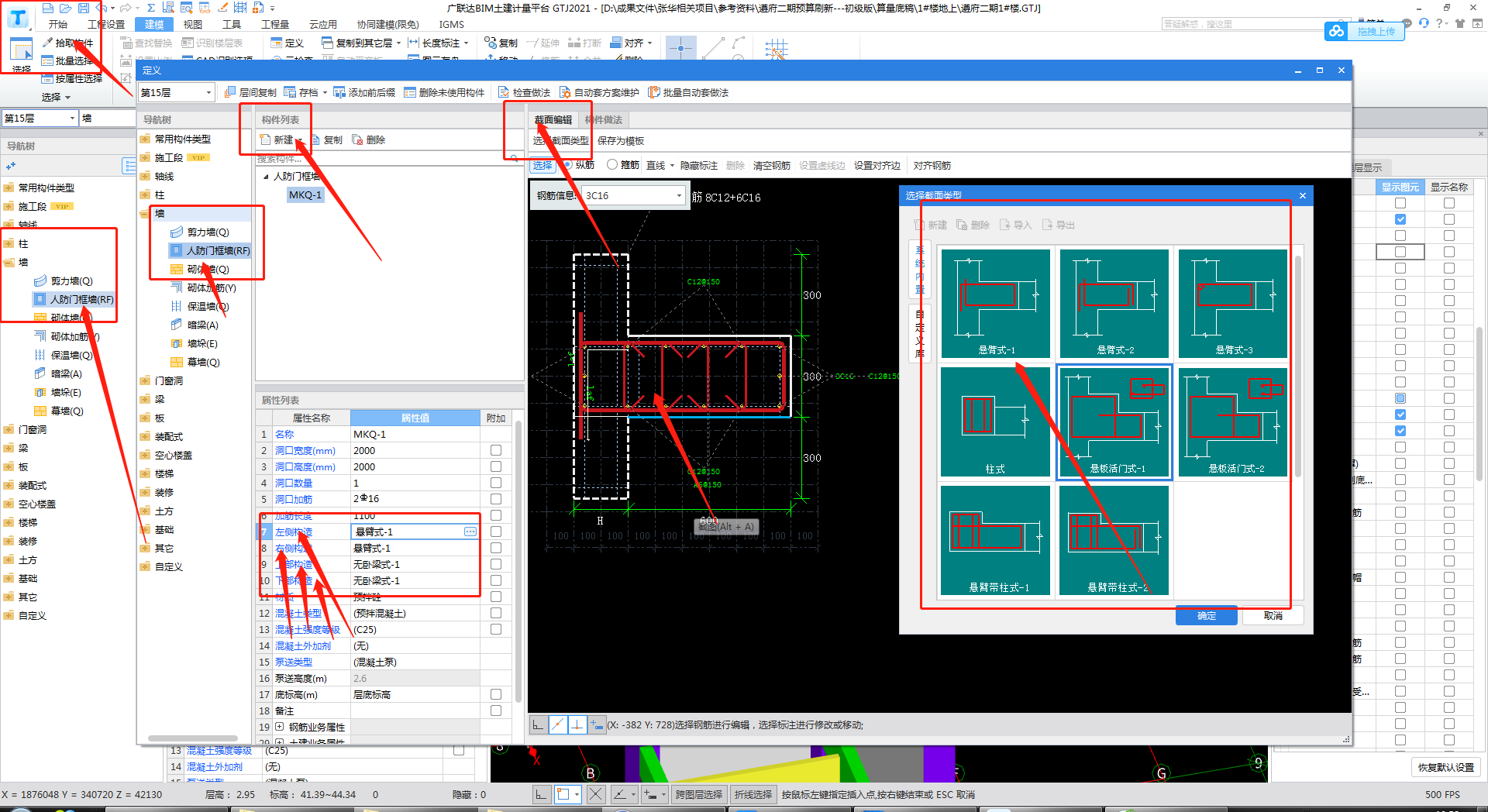Select the 纵筋 radio button

tap(568, 165)
